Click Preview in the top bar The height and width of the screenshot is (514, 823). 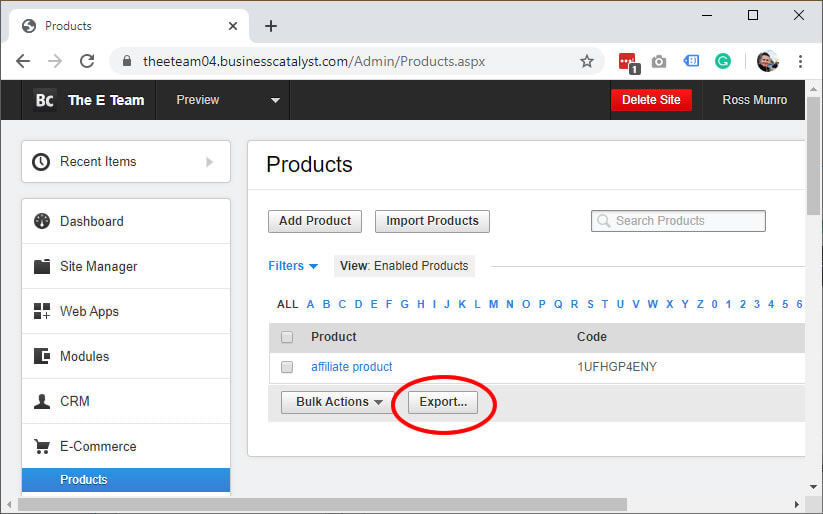click(198, 100)
